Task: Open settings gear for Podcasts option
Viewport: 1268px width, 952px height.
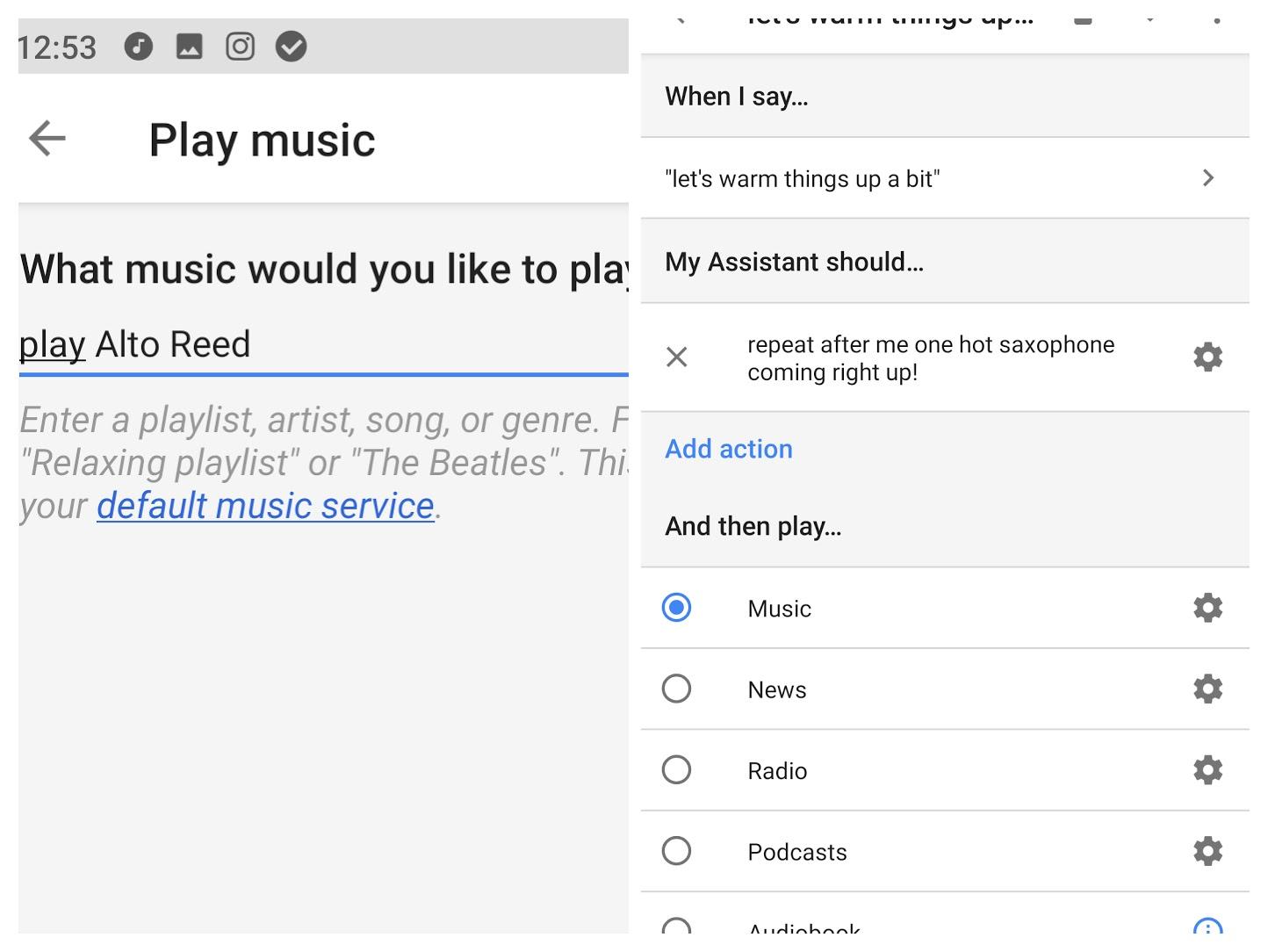Action: [1207, 851]
